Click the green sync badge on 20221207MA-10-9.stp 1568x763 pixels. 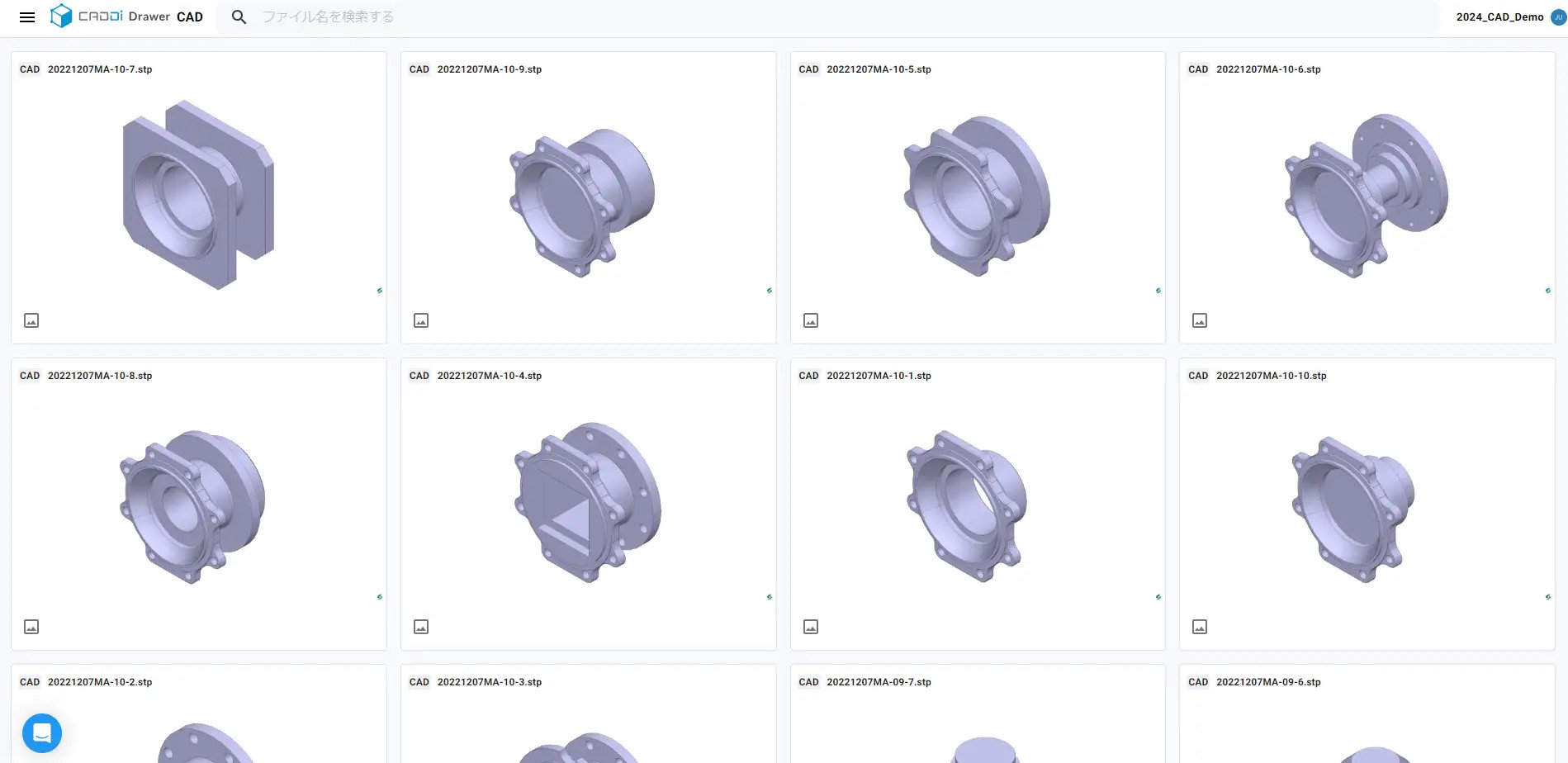pos(770,290)
